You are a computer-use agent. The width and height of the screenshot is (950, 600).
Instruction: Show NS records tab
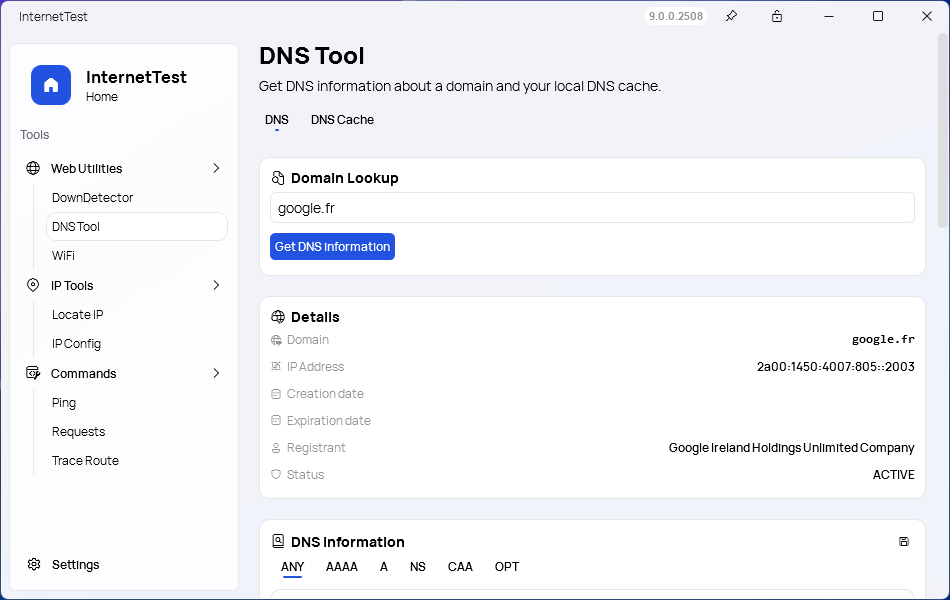[x=417, y=567]
